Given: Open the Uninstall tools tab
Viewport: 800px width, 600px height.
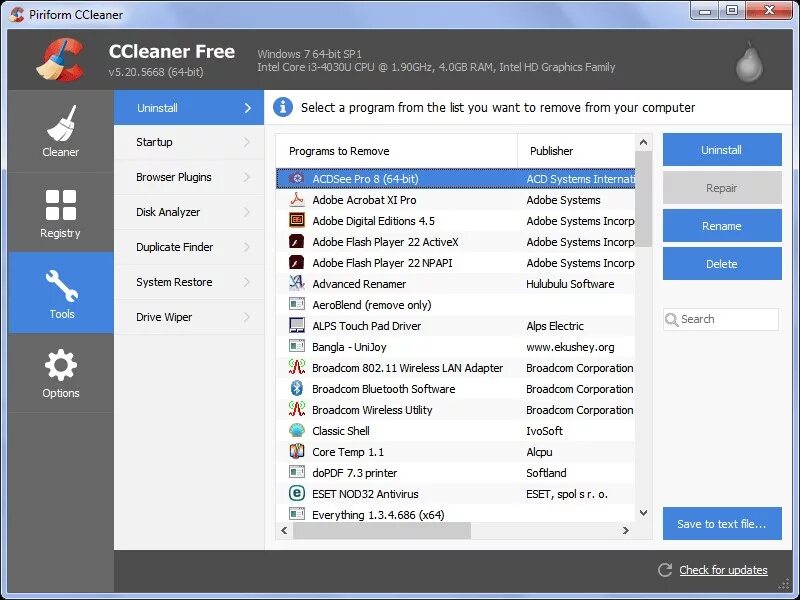Looking at the screenshot, I should click(x=189, y=108).
